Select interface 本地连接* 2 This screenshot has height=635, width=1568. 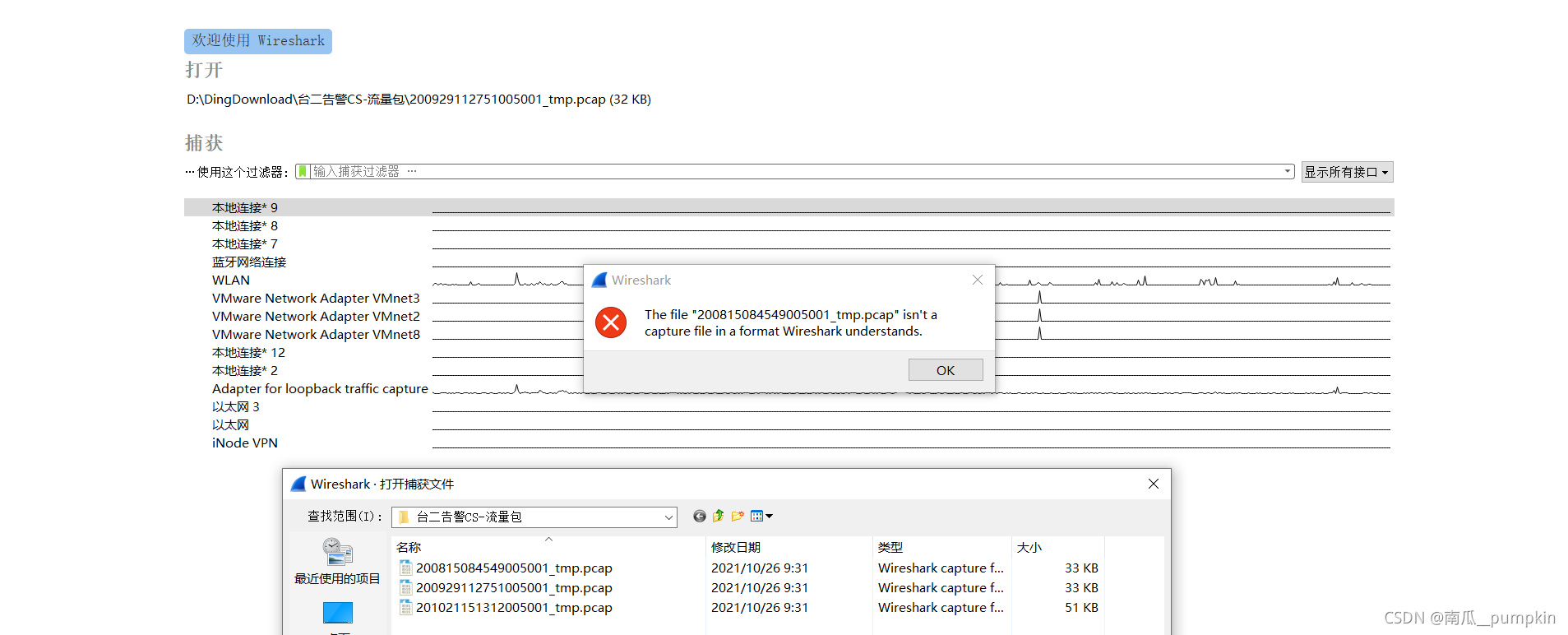coord(245,371)
